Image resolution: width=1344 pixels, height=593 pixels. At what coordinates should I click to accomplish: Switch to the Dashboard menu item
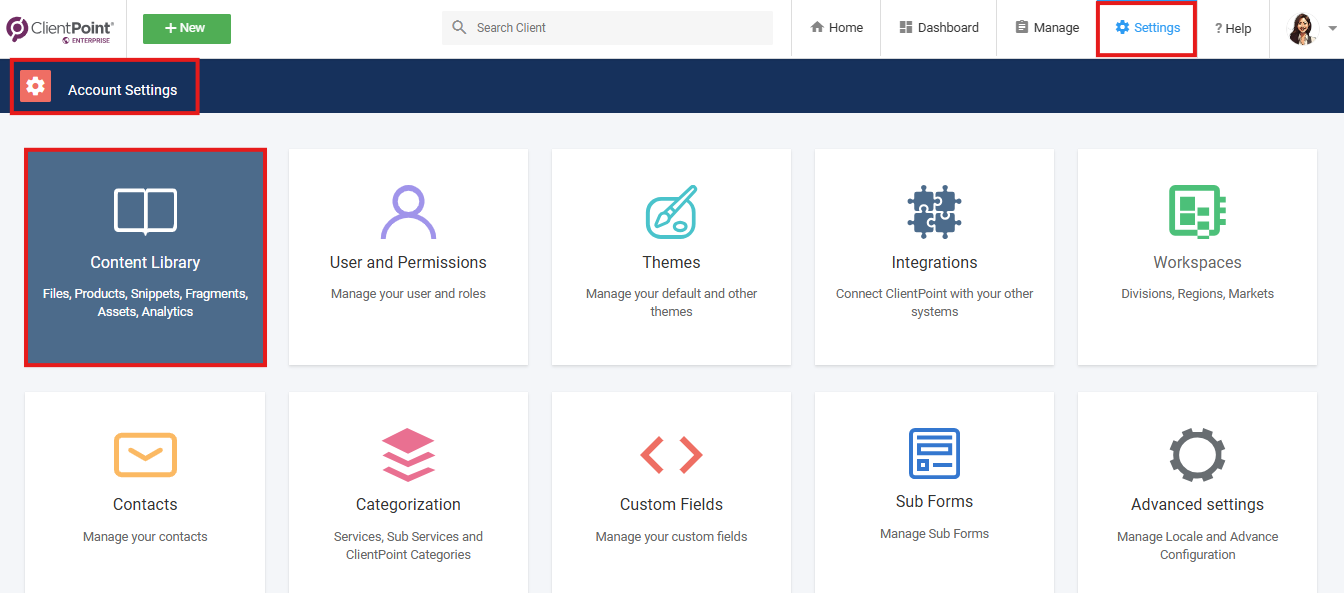tap(939, 28)
